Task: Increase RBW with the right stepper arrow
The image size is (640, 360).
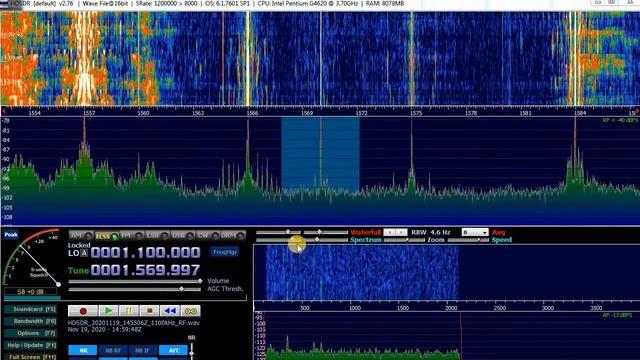Action: point(402,232)
